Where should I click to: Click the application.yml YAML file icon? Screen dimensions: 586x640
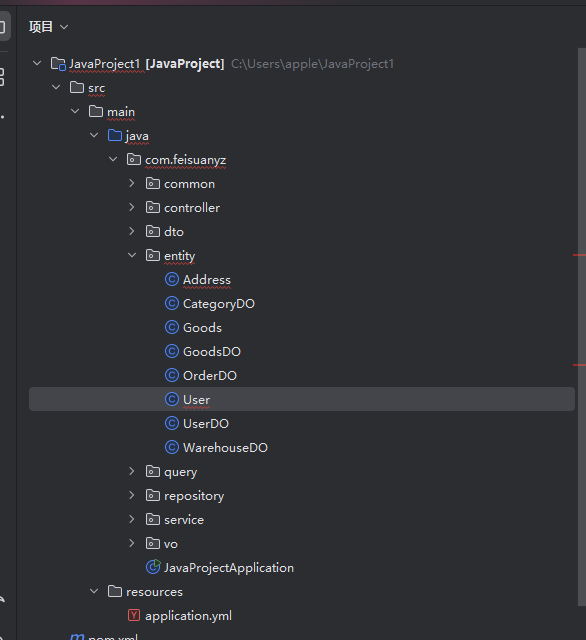pos(134,615)
